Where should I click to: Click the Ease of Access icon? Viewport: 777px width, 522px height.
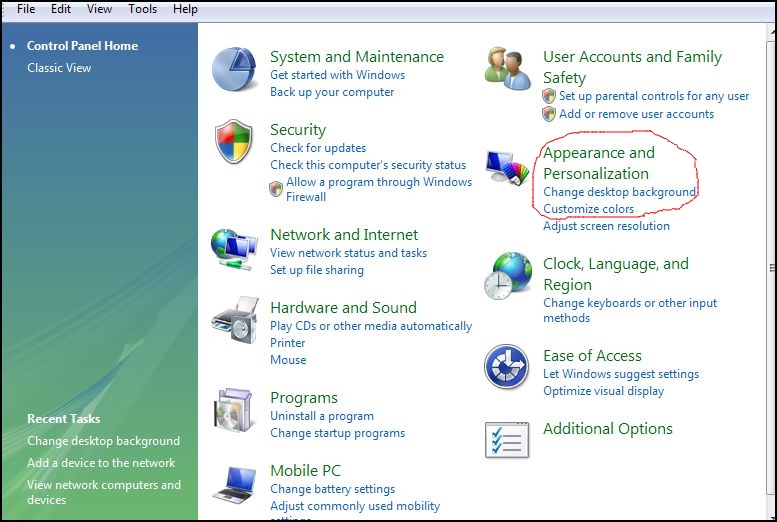[506, 367]
